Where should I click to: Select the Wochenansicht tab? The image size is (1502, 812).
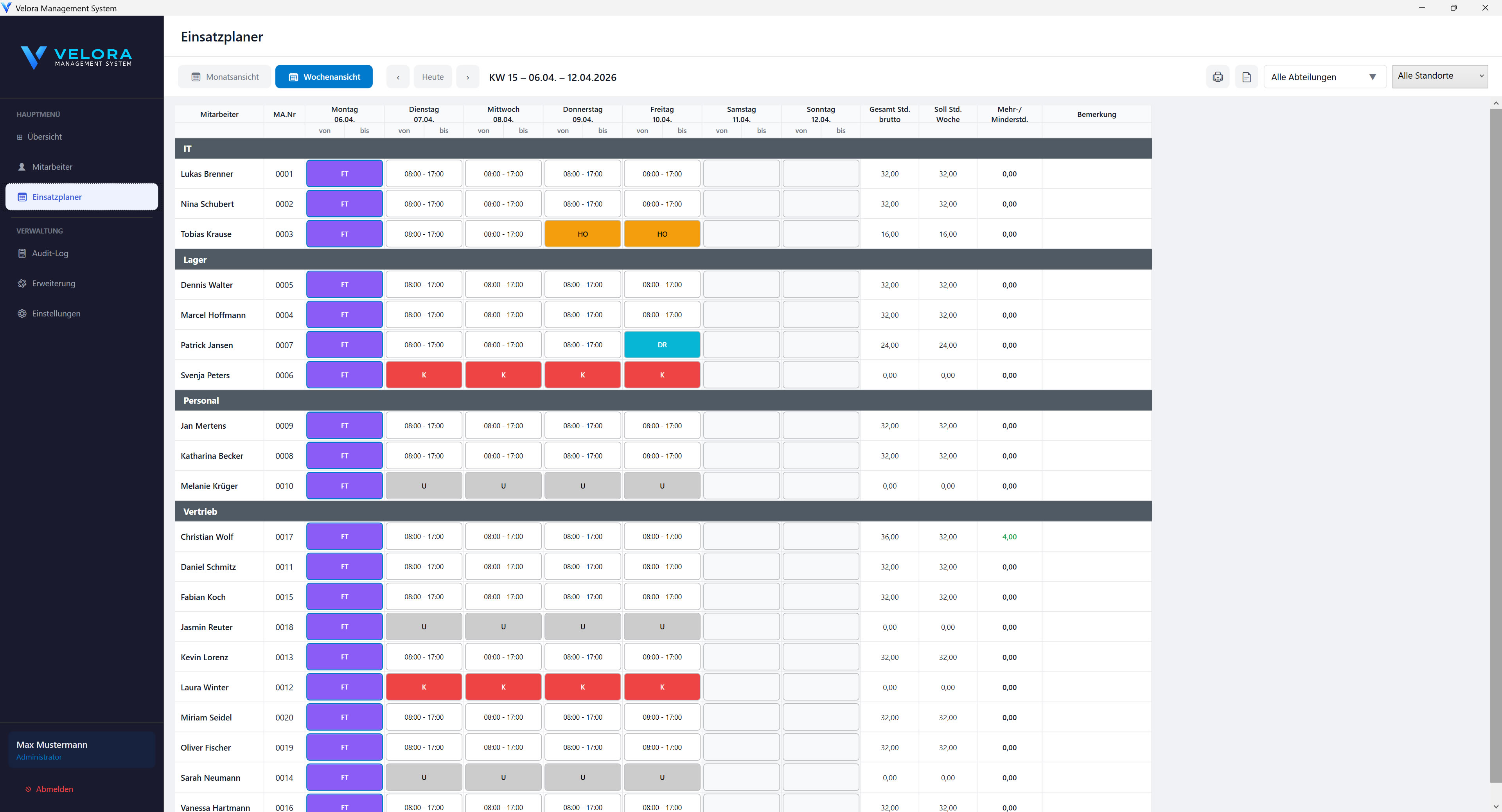click(x=324, y=77)
